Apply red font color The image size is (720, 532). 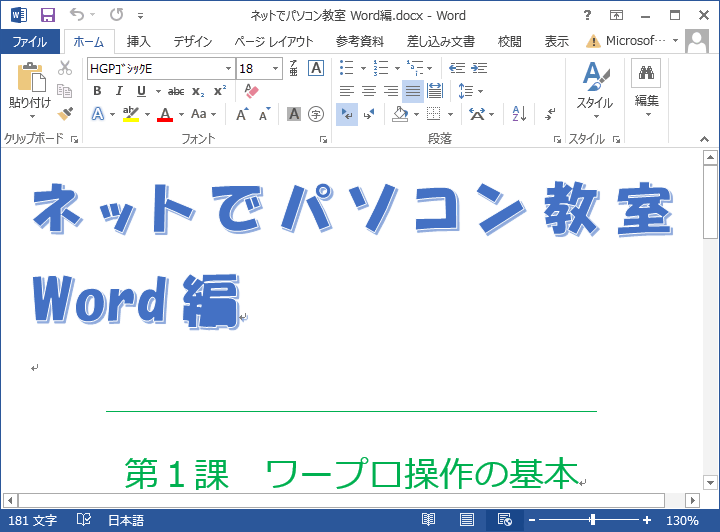click(165, 114)
